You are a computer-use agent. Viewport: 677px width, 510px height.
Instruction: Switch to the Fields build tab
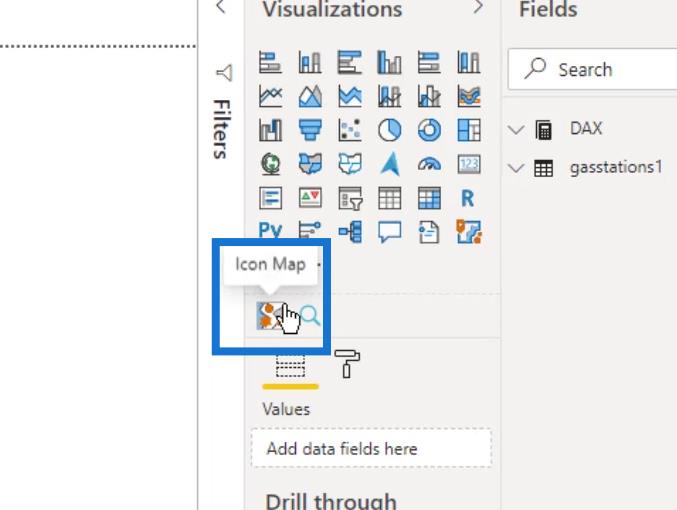tap(290, 367)
